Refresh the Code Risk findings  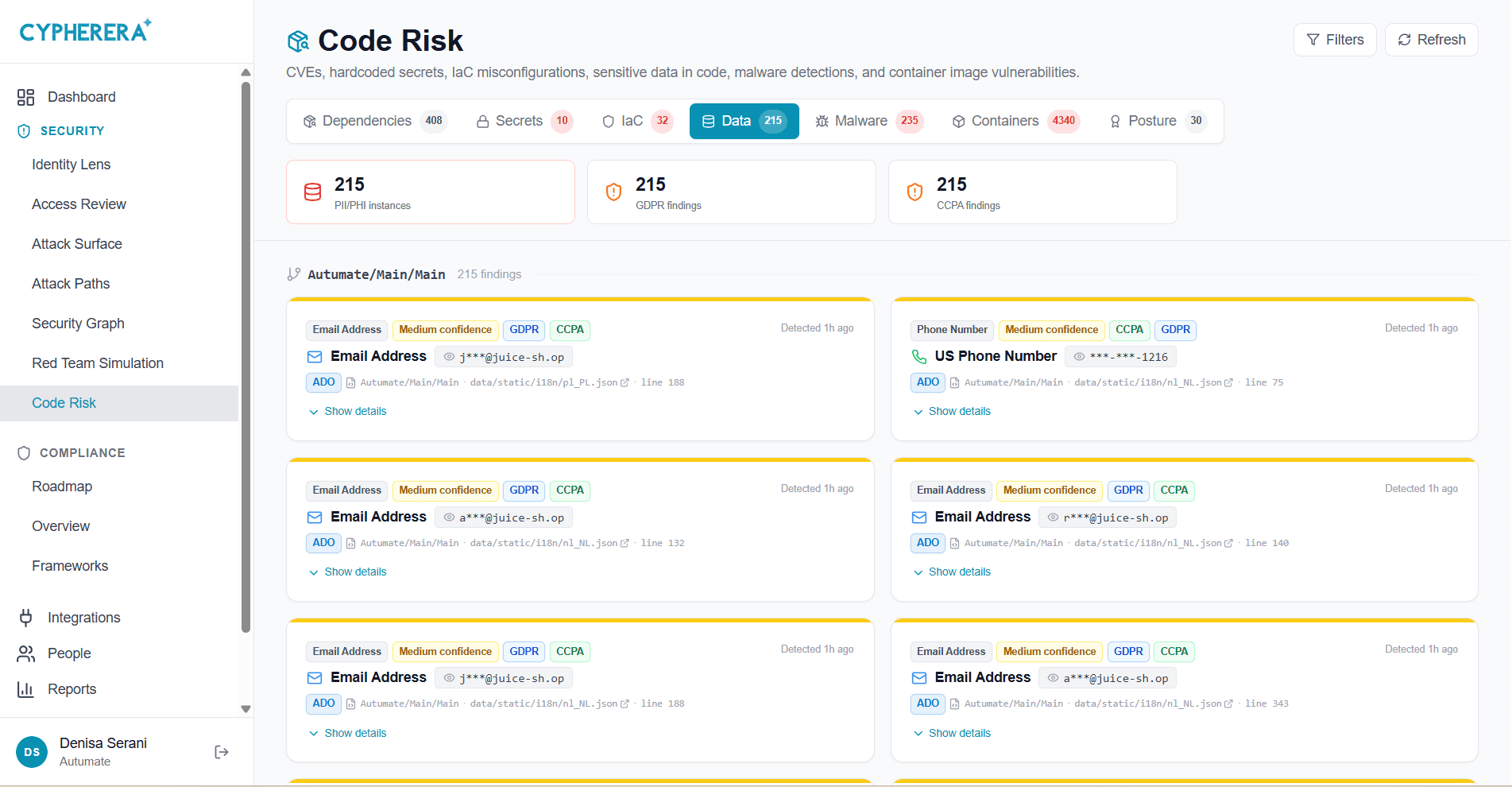coord(1432,40)
